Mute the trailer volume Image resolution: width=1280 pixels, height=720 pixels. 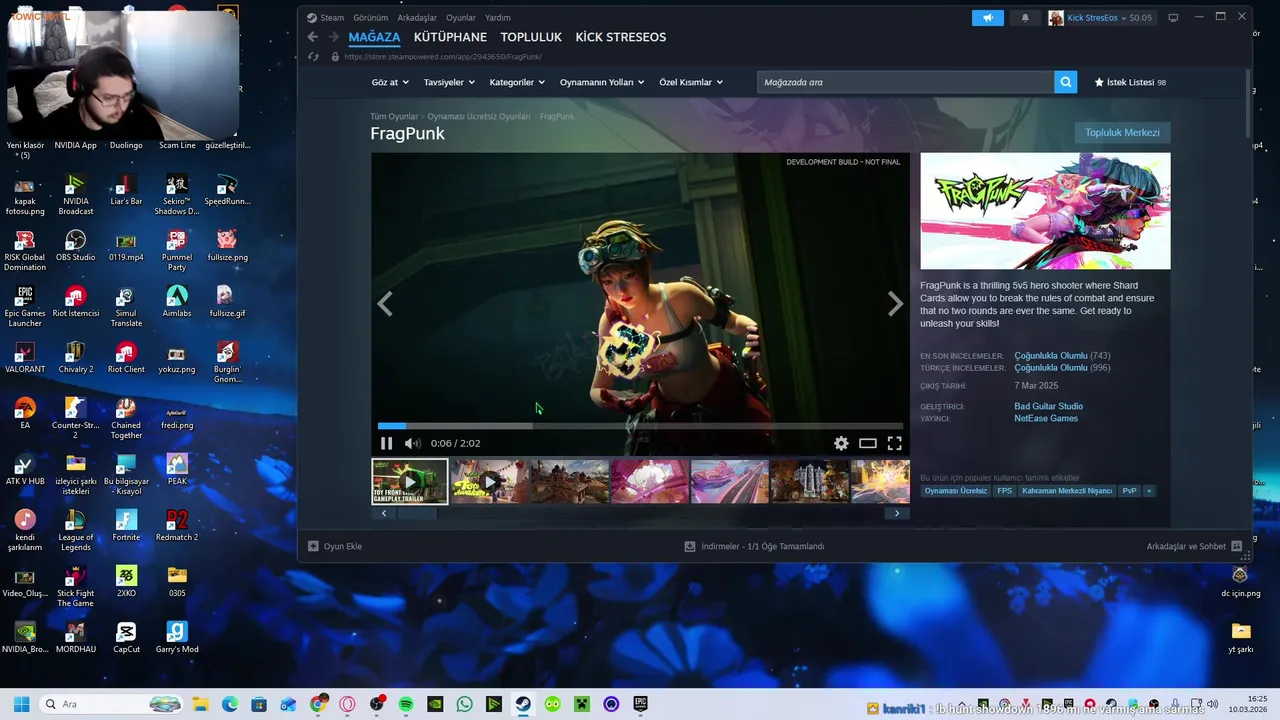(412, 443)
